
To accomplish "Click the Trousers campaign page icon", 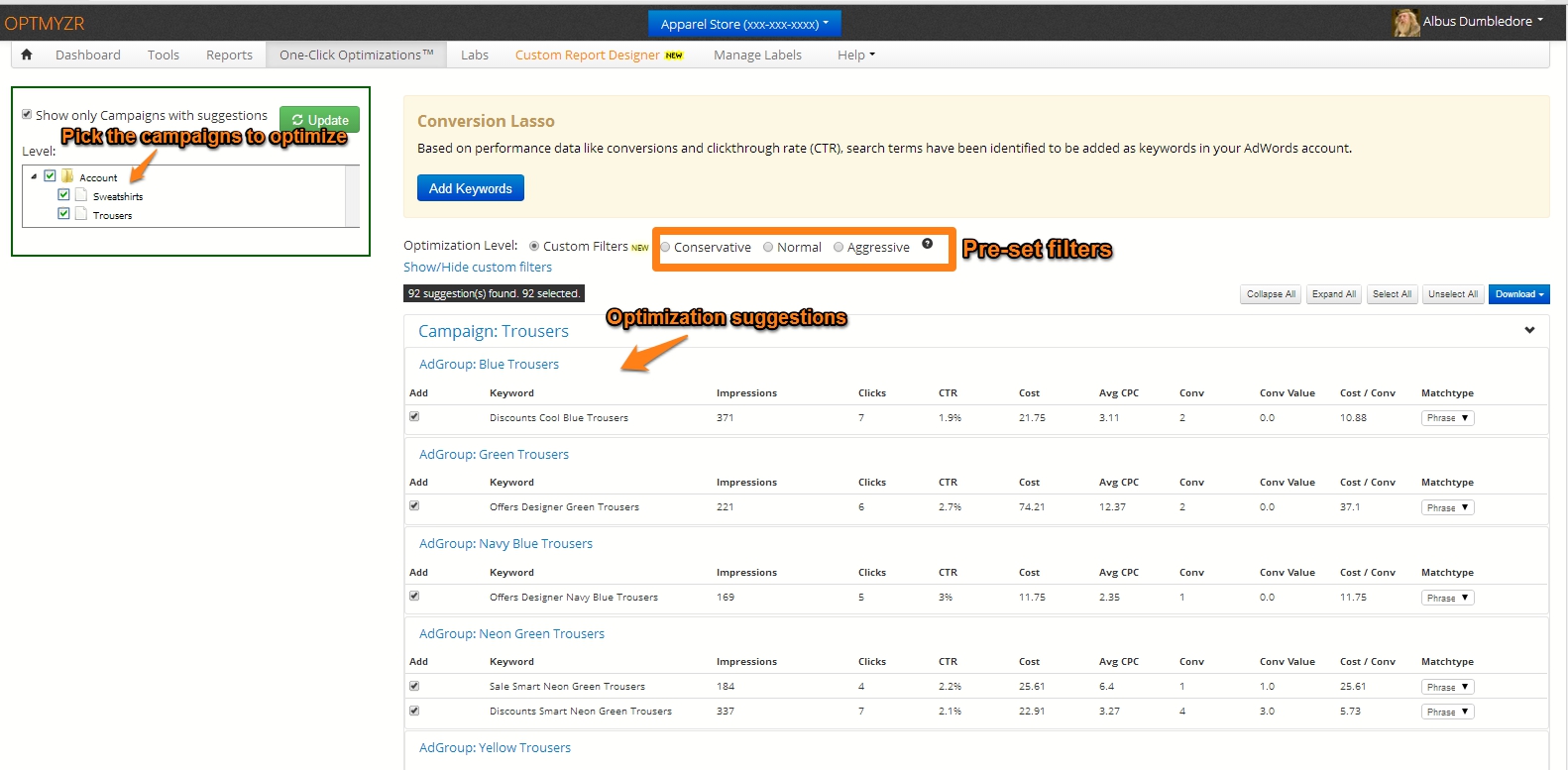I will tap(81, 214).
